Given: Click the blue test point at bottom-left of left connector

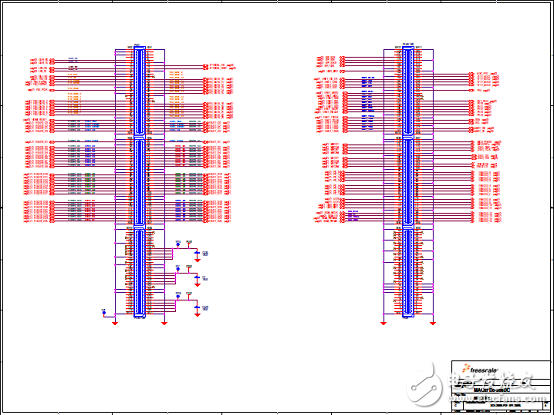Looking at the screenshot, I should [x=104, y=313].
